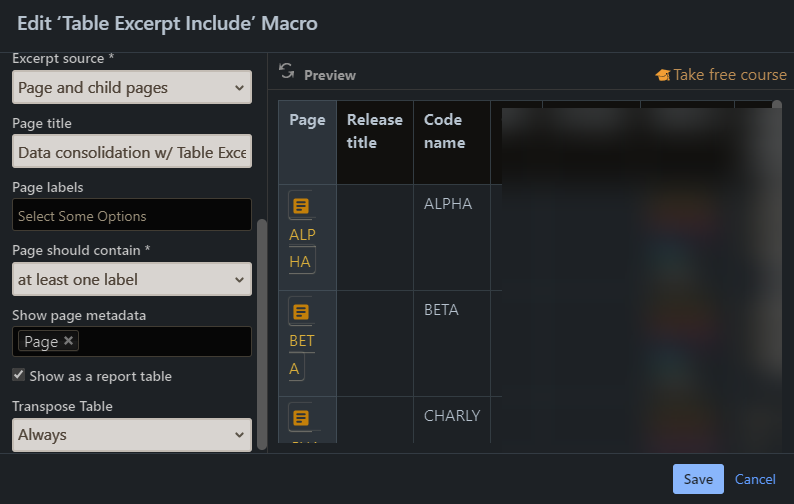
Task: Open the BETA page document icon
Action: pos(301,312)
